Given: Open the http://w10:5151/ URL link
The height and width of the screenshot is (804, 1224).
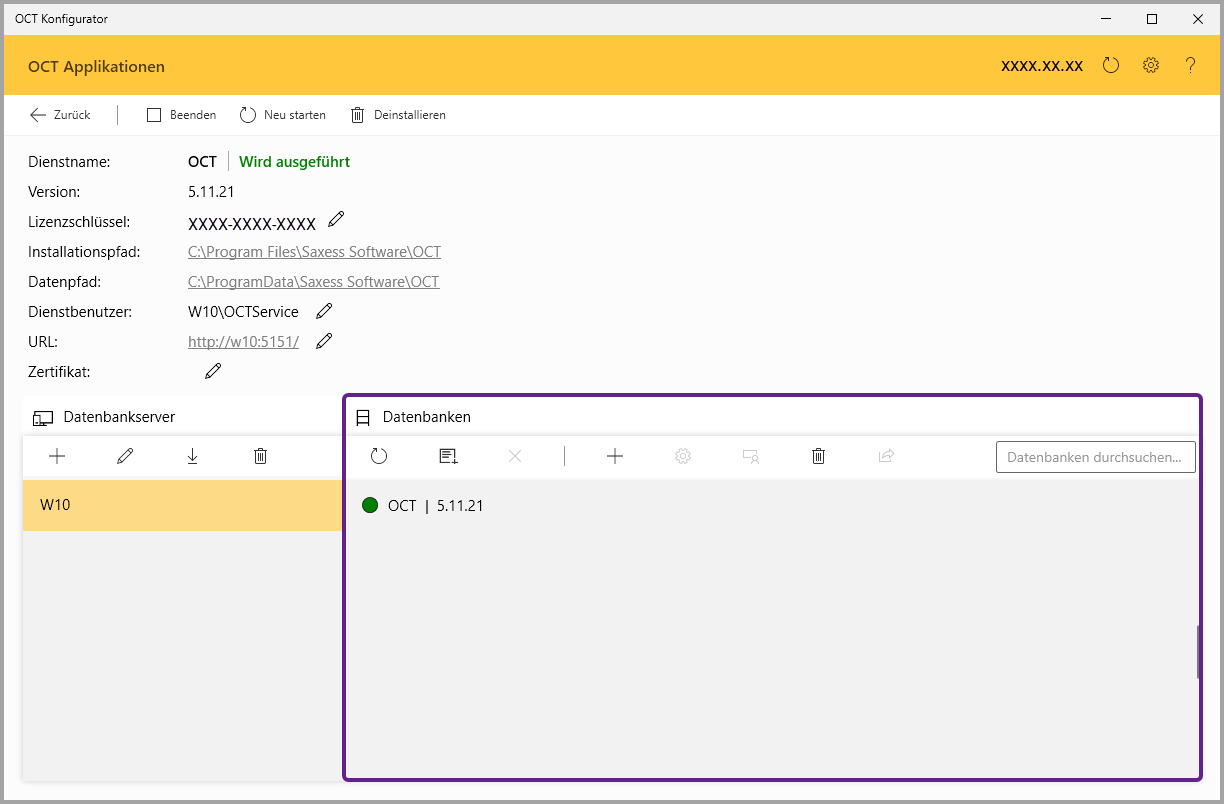Looking at the screenshot, I should pyautogui.click(x=243, y=342).
